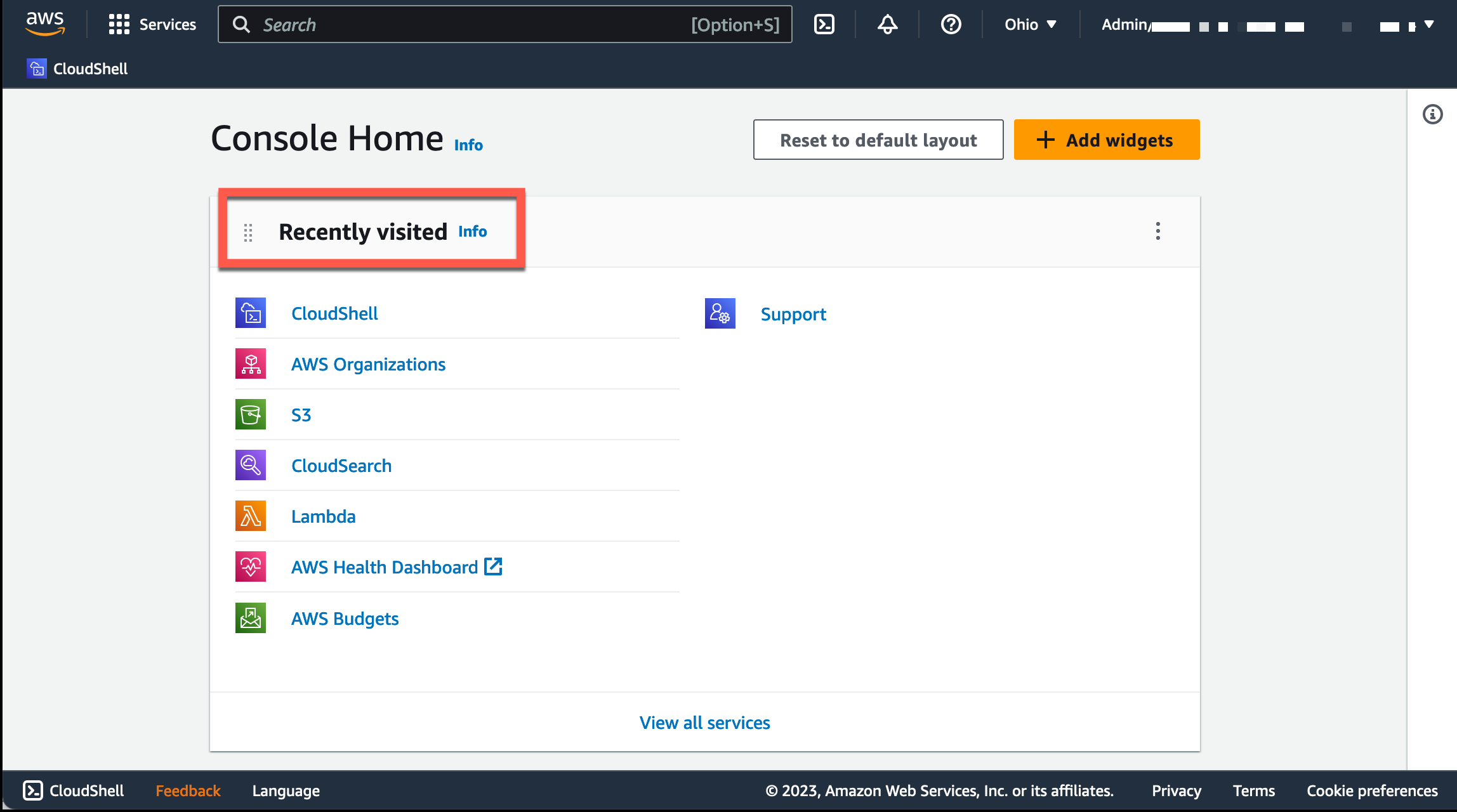The height and width of the screenshot is (812, 1457).
Task: Click the Ohio region dropdown
Action: 1031,25
